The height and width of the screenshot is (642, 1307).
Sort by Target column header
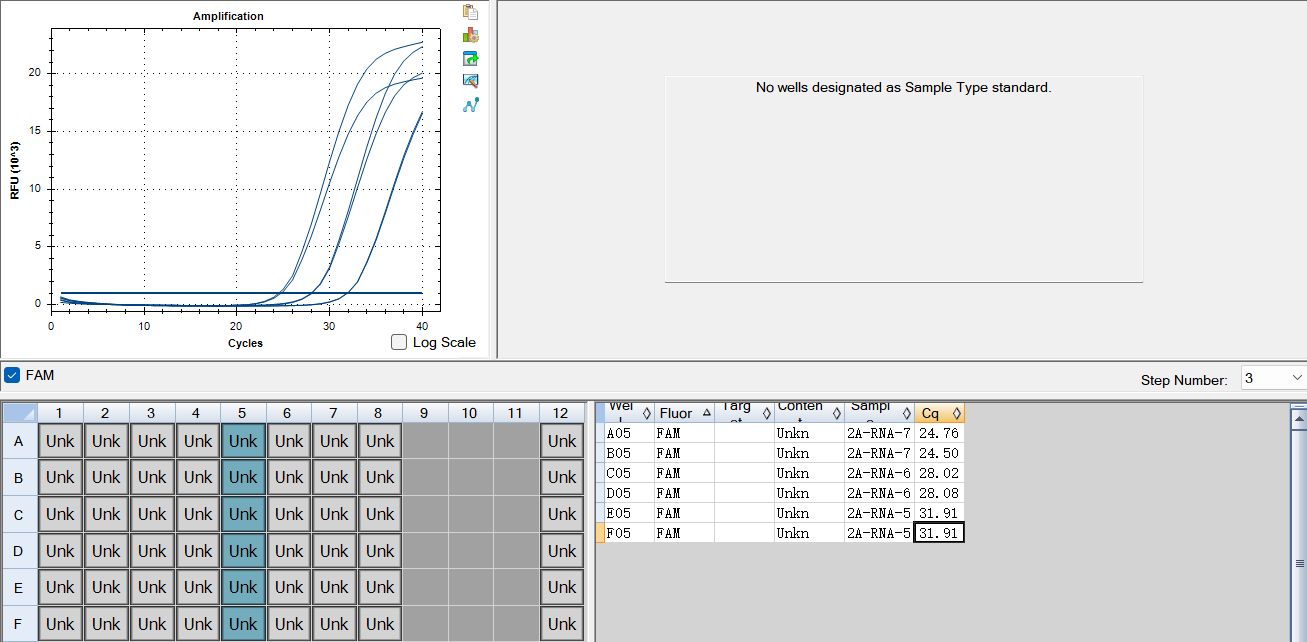[744, 413]
